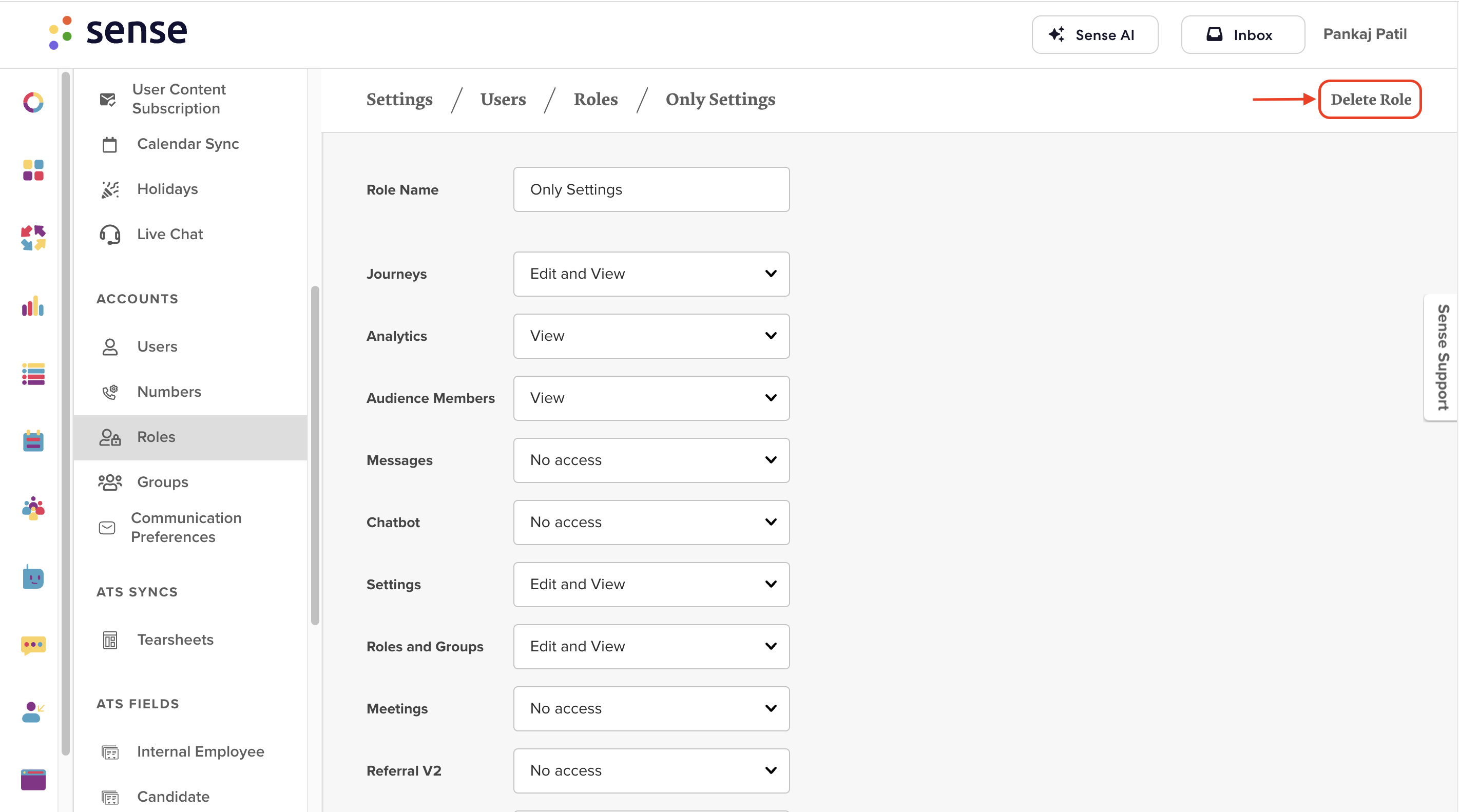Image resolution: width=1459 pixels, height=812 pixels.
Task: Open the Chatbot permission dropdown
Action: pyautogui.click(x=651, y=523)
